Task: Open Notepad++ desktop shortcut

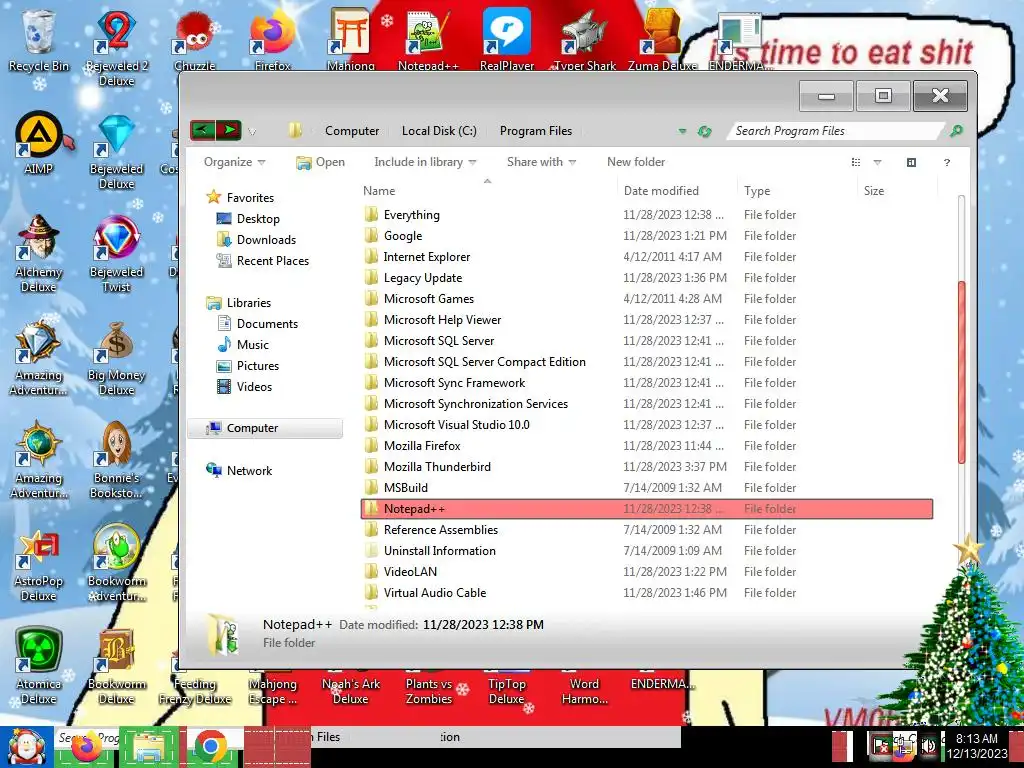Action: click(428, 40)
